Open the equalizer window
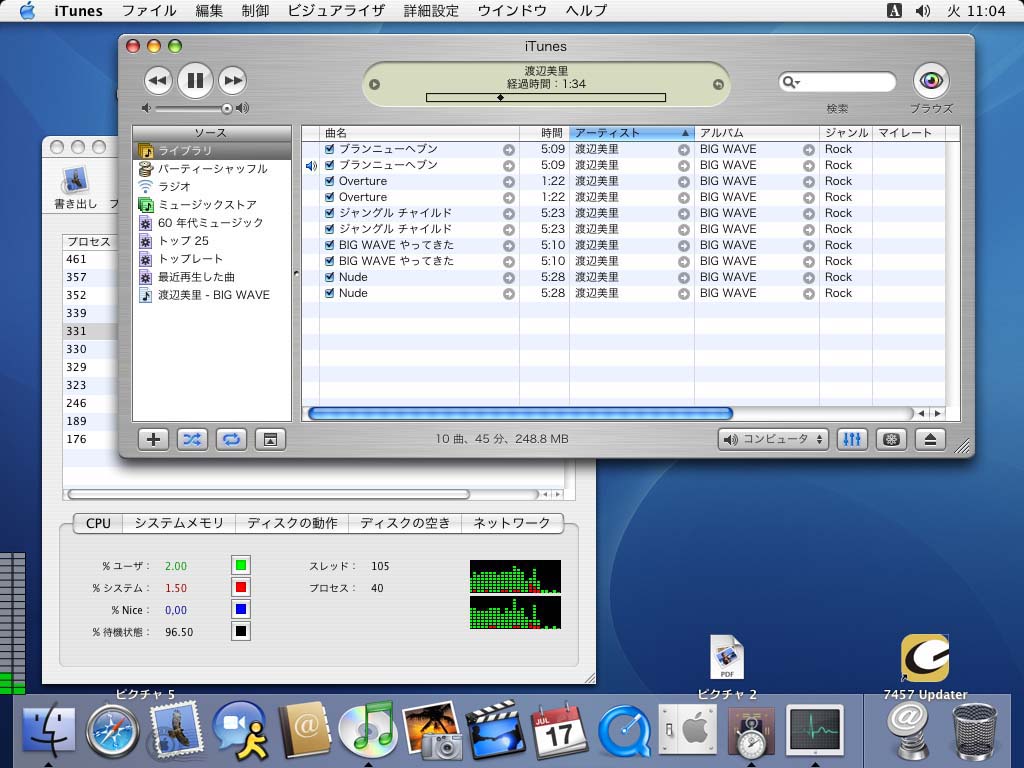 (x=852, y=440)
